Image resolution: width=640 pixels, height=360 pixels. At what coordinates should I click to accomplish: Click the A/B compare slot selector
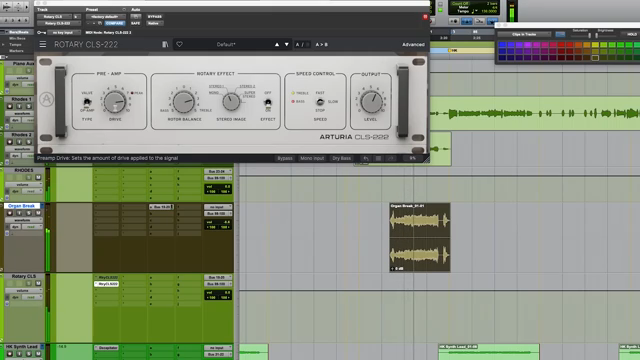[x=302, y=44]
